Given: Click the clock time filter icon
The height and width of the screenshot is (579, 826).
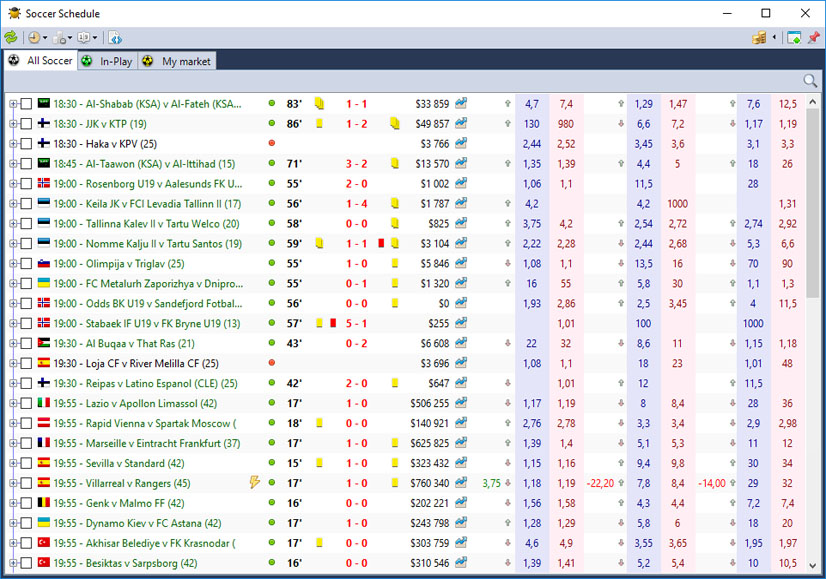Looking at the screenshot, I should [x=34, y=37].
